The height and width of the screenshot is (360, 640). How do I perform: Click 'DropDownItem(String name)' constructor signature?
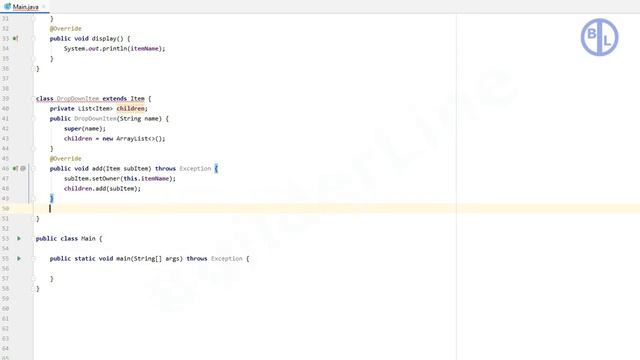tap(118, 118)
